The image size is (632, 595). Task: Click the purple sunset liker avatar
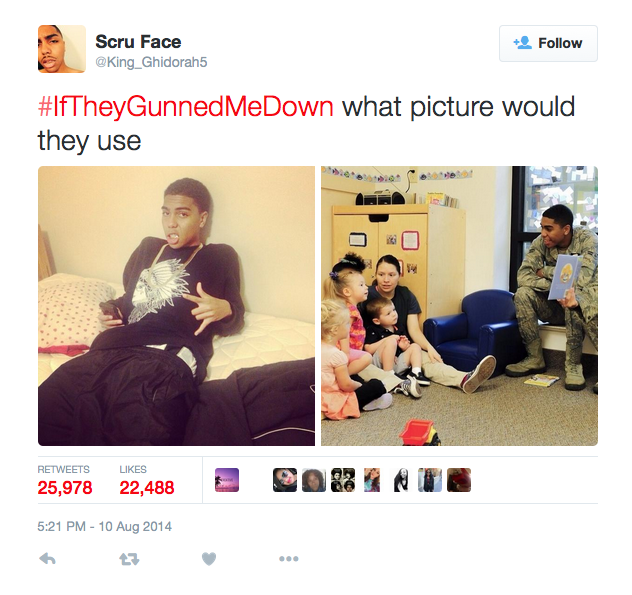click(x=227, y=480)
